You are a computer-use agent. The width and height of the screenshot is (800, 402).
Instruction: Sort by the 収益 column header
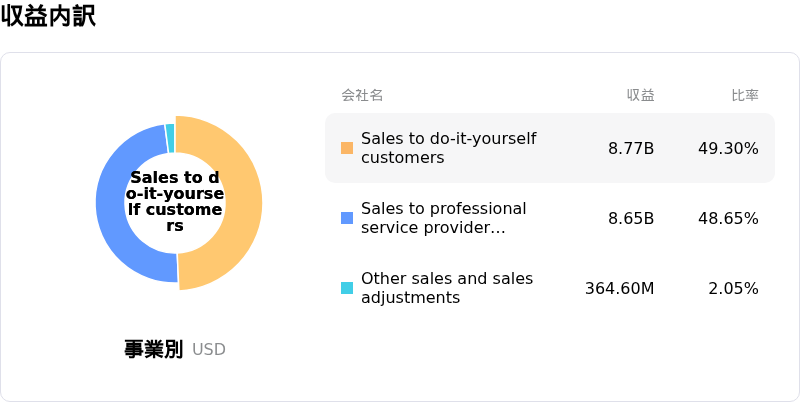[640, 95]
